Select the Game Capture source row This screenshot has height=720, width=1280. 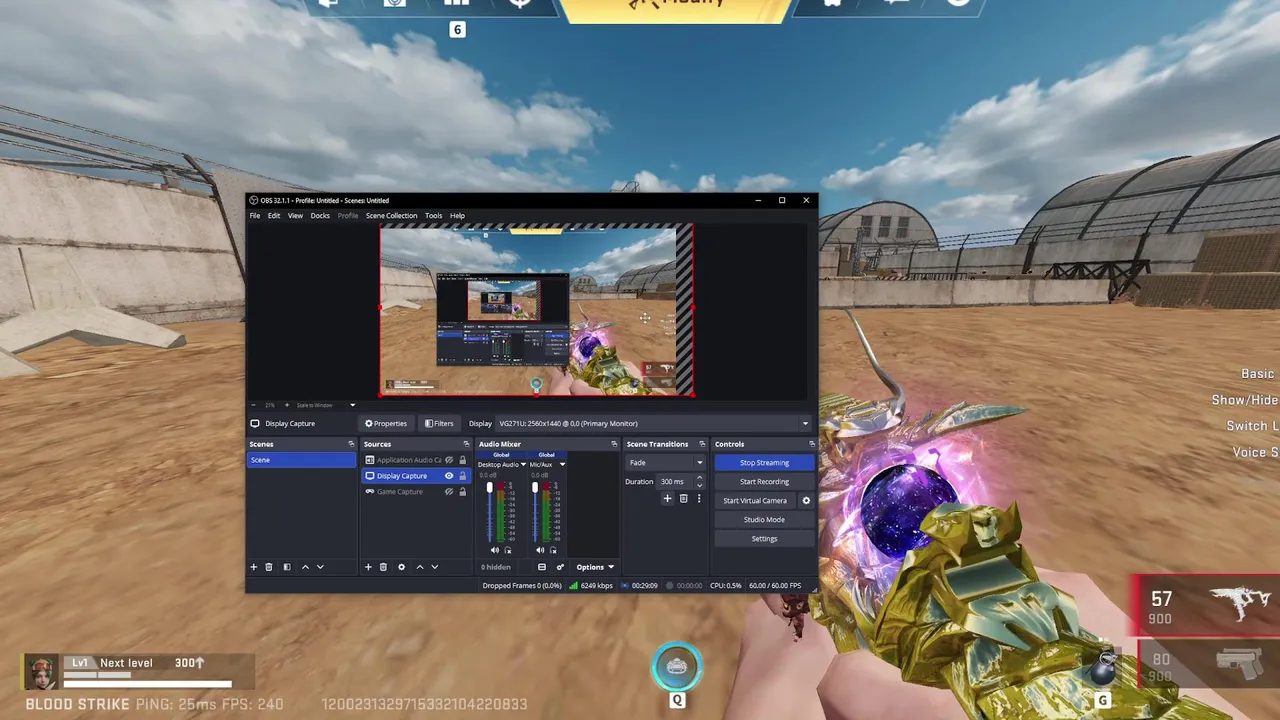tap(416, 492)
